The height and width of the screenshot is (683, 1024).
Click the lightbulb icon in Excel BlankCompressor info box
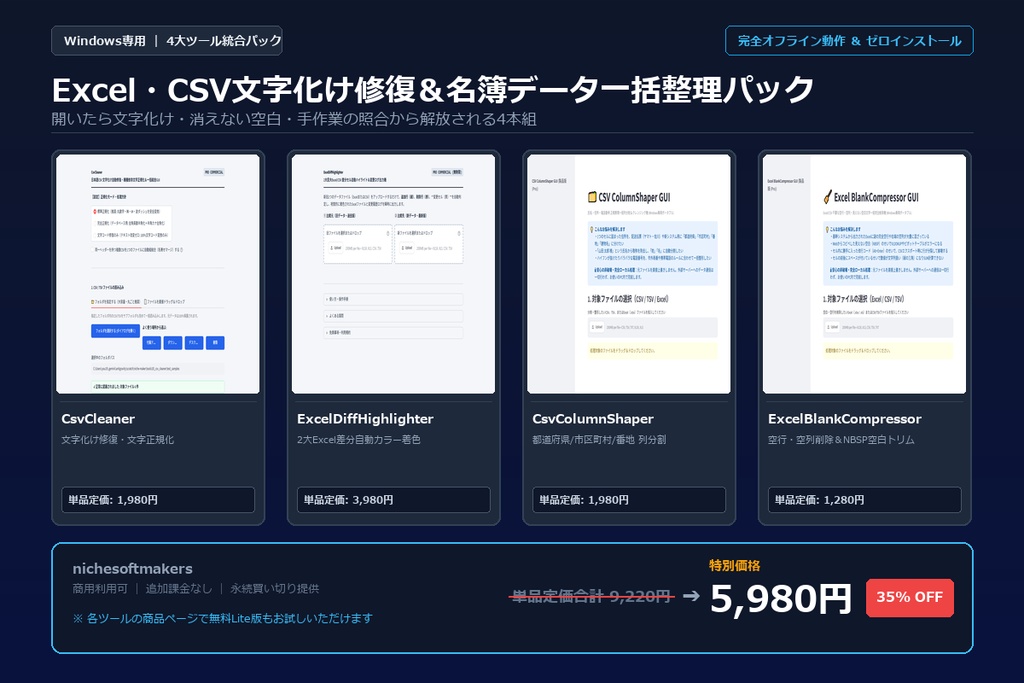(x=827, y=230)
